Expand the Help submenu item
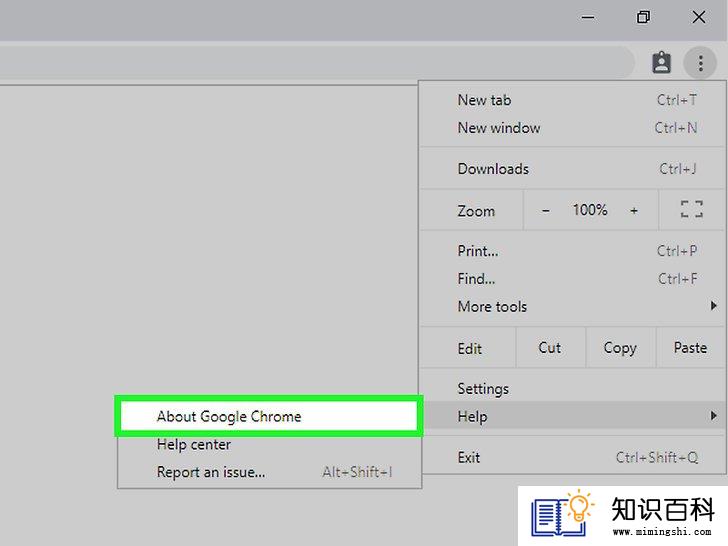 coord(572,416)
